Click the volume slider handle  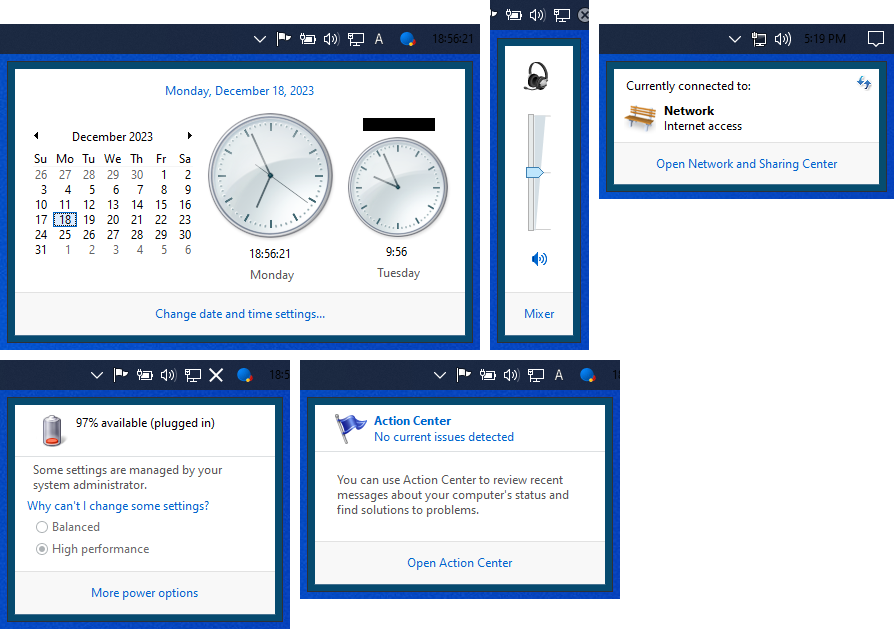[534, 172]
